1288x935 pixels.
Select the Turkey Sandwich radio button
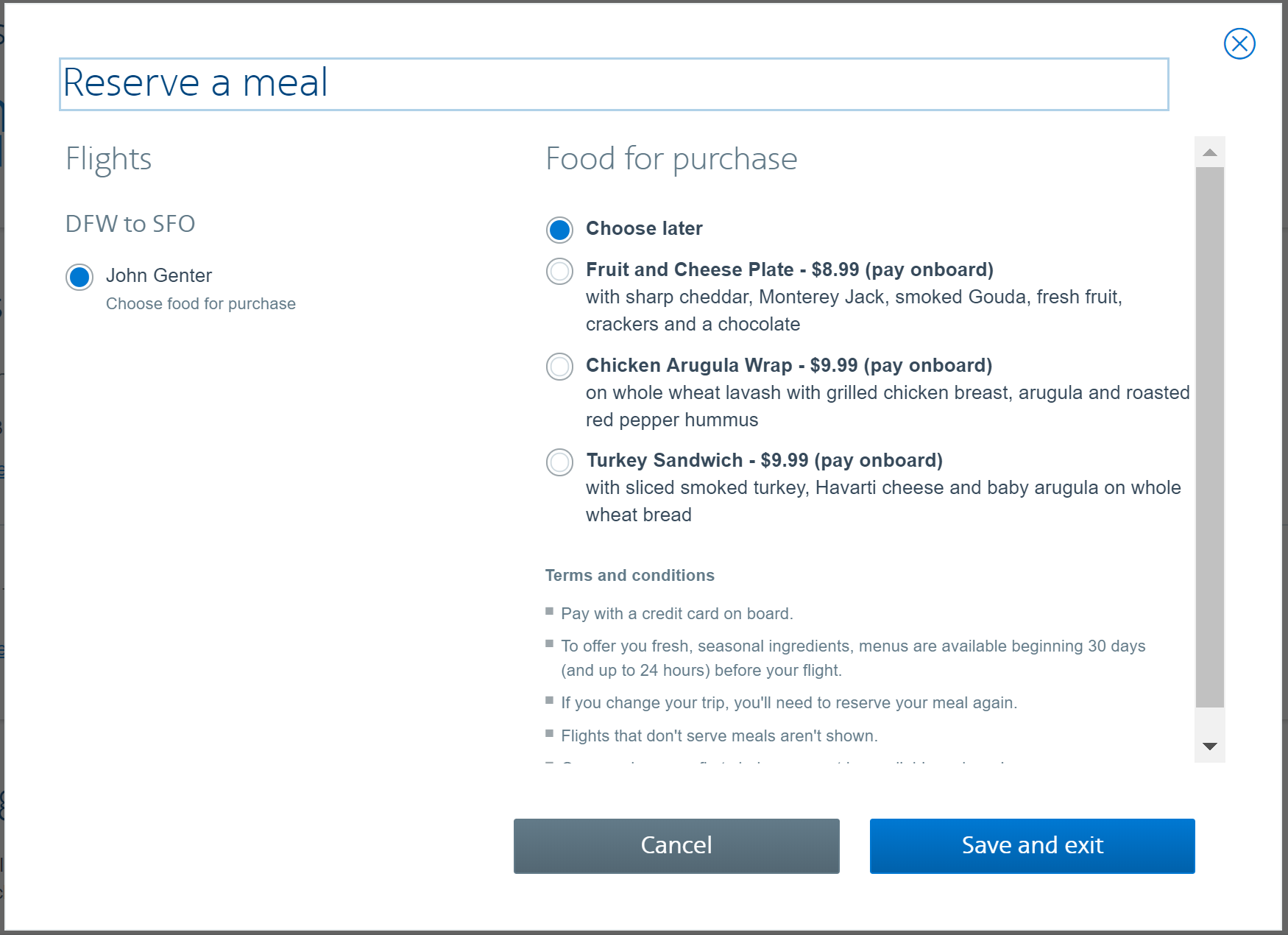tap(559, 462)
